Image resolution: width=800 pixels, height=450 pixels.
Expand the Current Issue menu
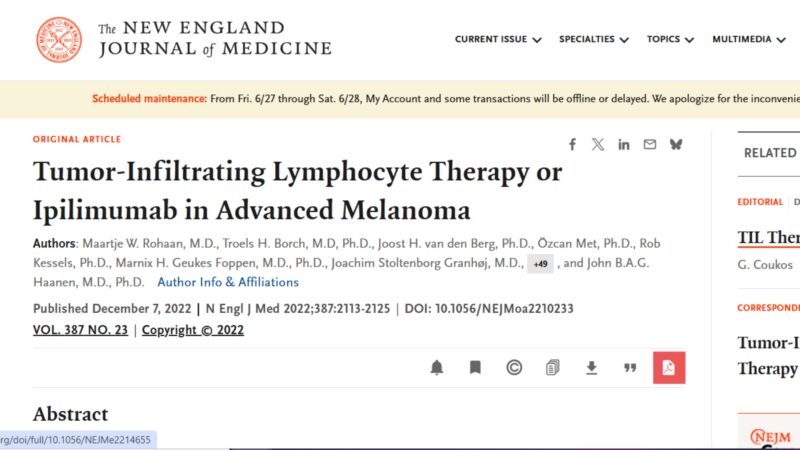[x=498, y=39]
